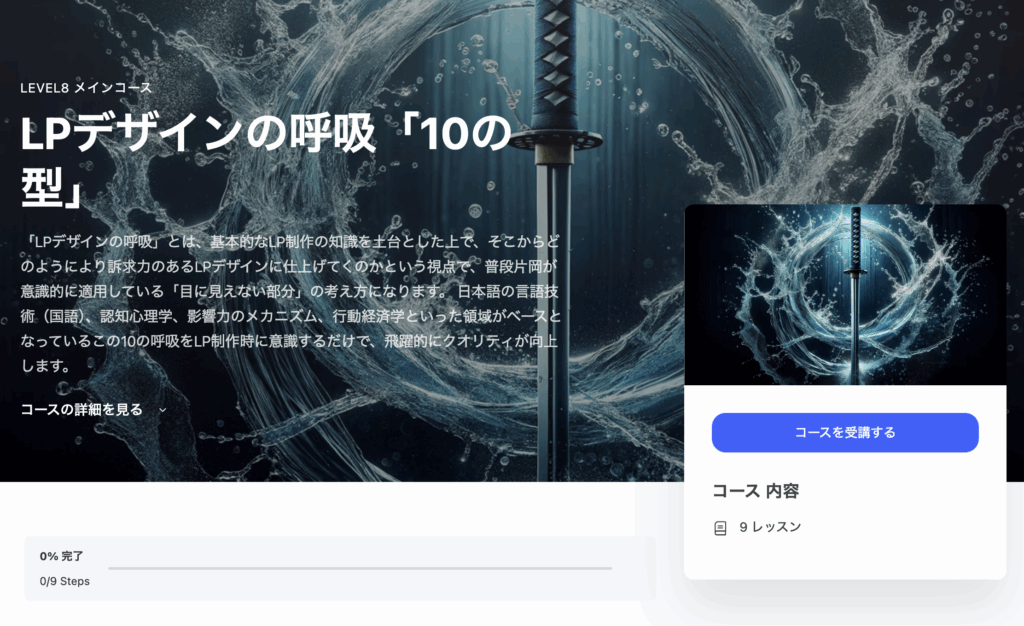Click the katana handle in the hero image
The image size is (1024, 626).
(555, 63)
